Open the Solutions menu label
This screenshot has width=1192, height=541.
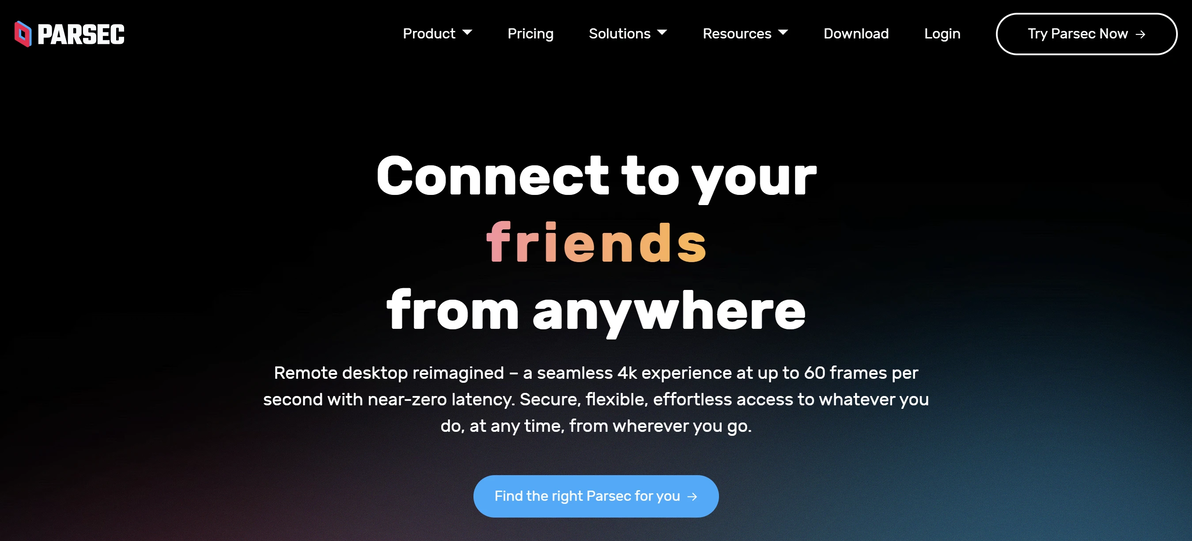pos(620,33)
